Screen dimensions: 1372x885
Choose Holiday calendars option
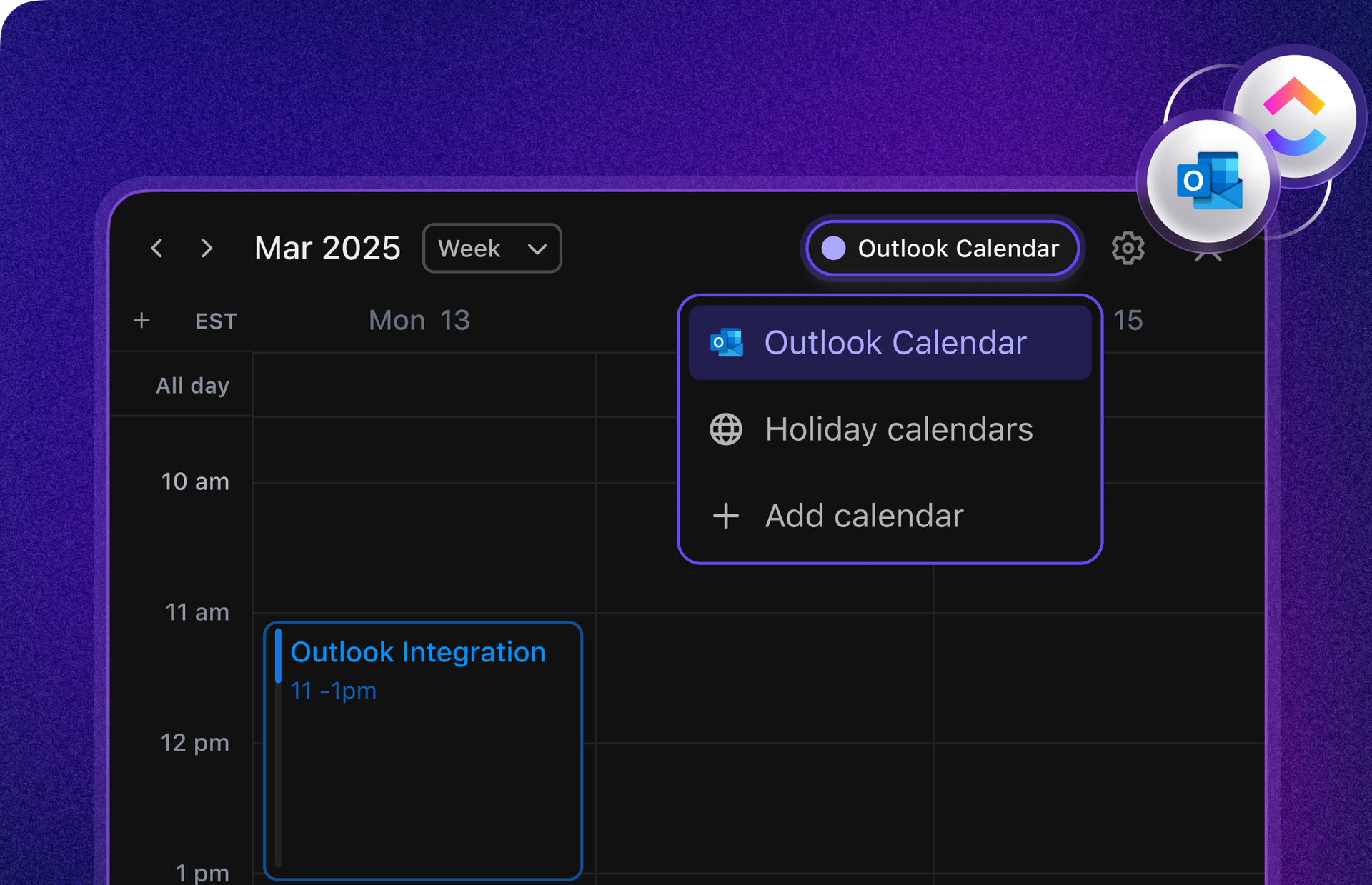(x=890, y=429)
